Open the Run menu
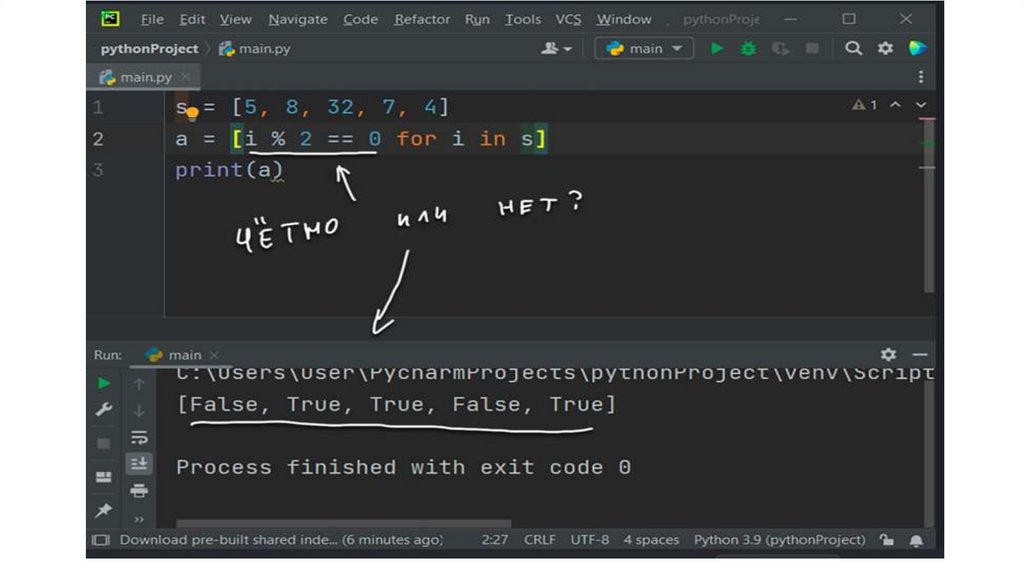The image size is (1024, 574). (477, 20)
